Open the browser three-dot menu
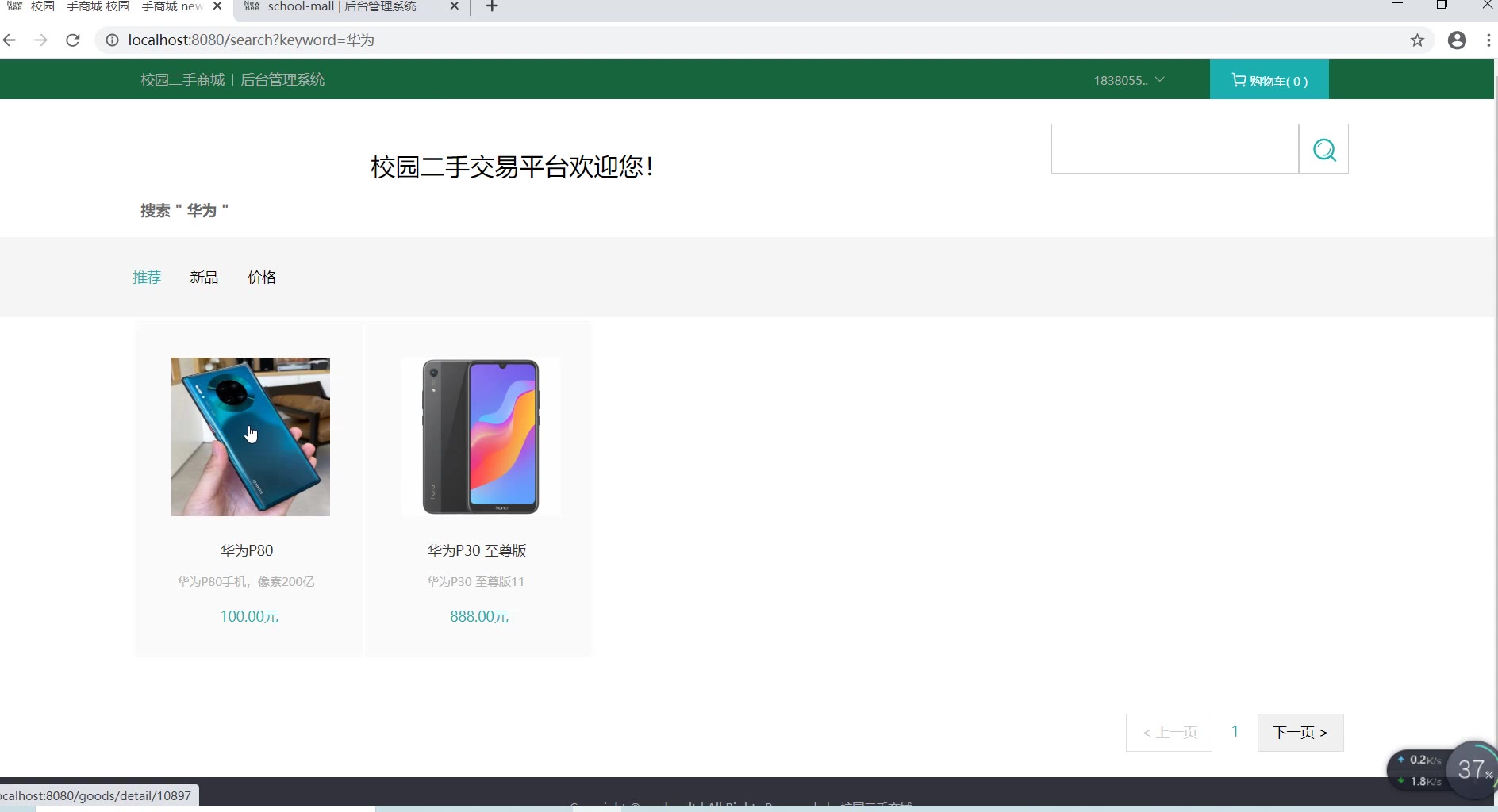Viewport: 1498px width, 812px height. (1488, 40)
